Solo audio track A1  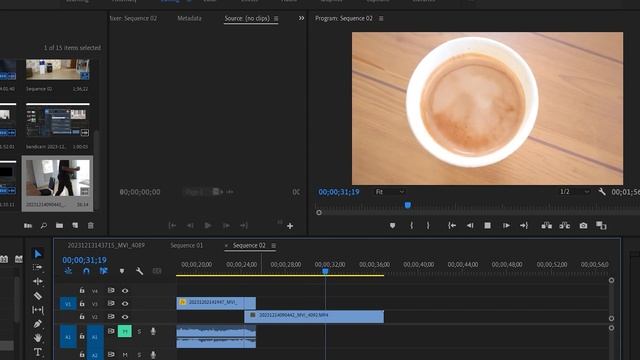point(139,331)
